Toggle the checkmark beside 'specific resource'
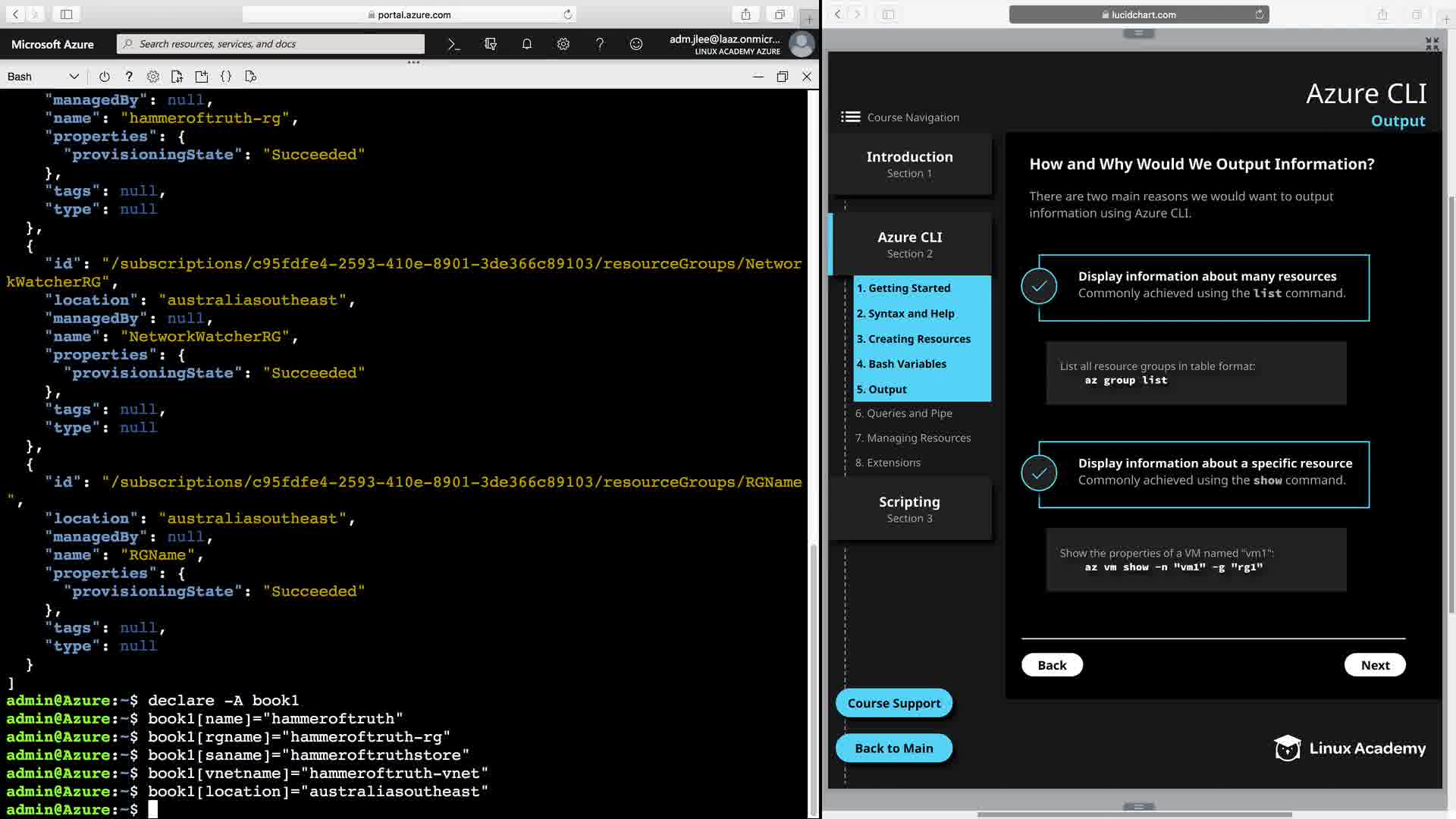Screen dimensions: 1456x819 tap(1039, 474)
